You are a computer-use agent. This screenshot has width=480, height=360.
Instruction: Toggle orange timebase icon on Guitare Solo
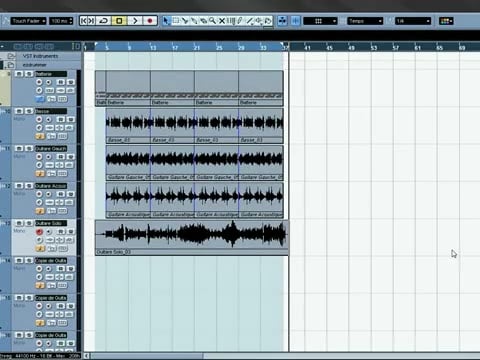[x=40, y=248]
